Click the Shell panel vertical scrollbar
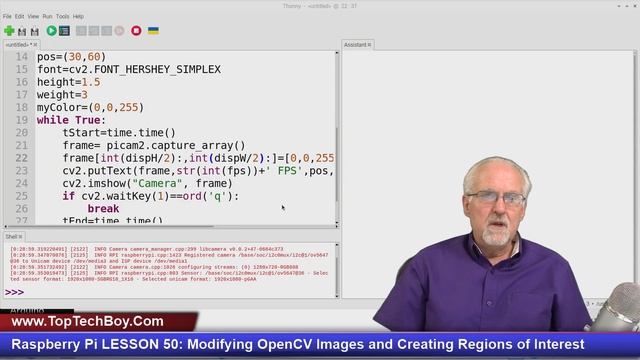The width and height of the screenshot is (640, 360). pyautogui.click(x=337, y=270)
